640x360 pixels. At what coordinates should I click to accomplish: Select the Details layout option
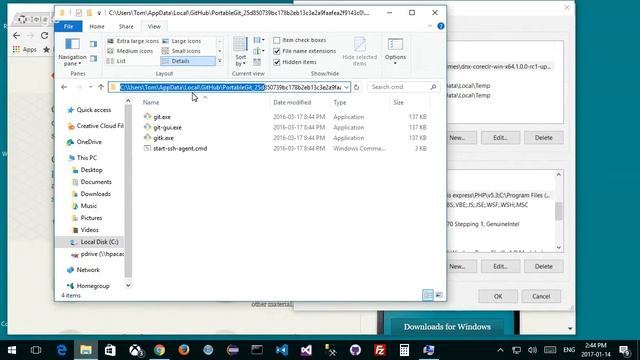pos(188,61)
